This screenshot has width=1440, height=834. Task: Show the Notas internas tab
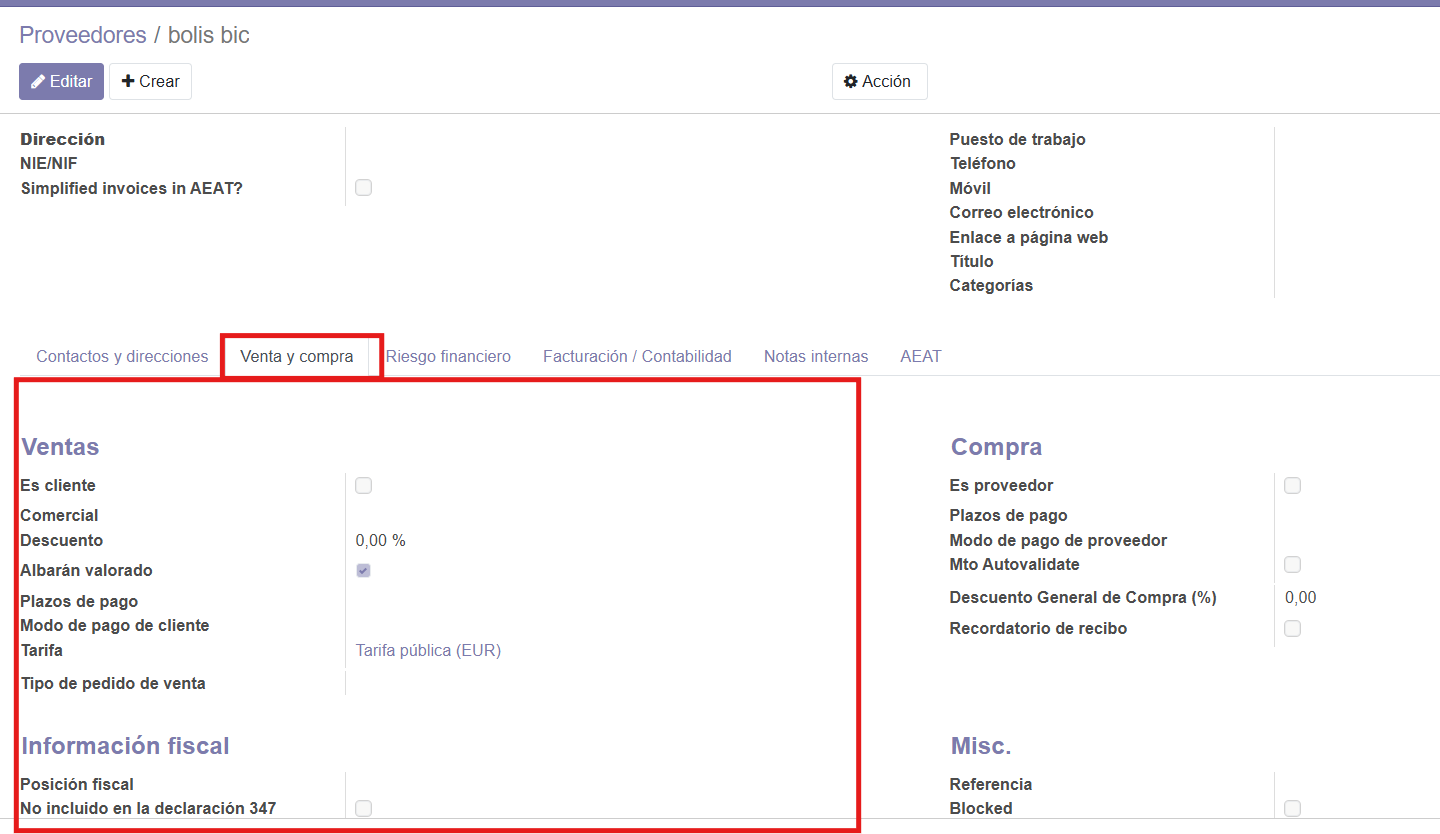click(x=816, y=356)
